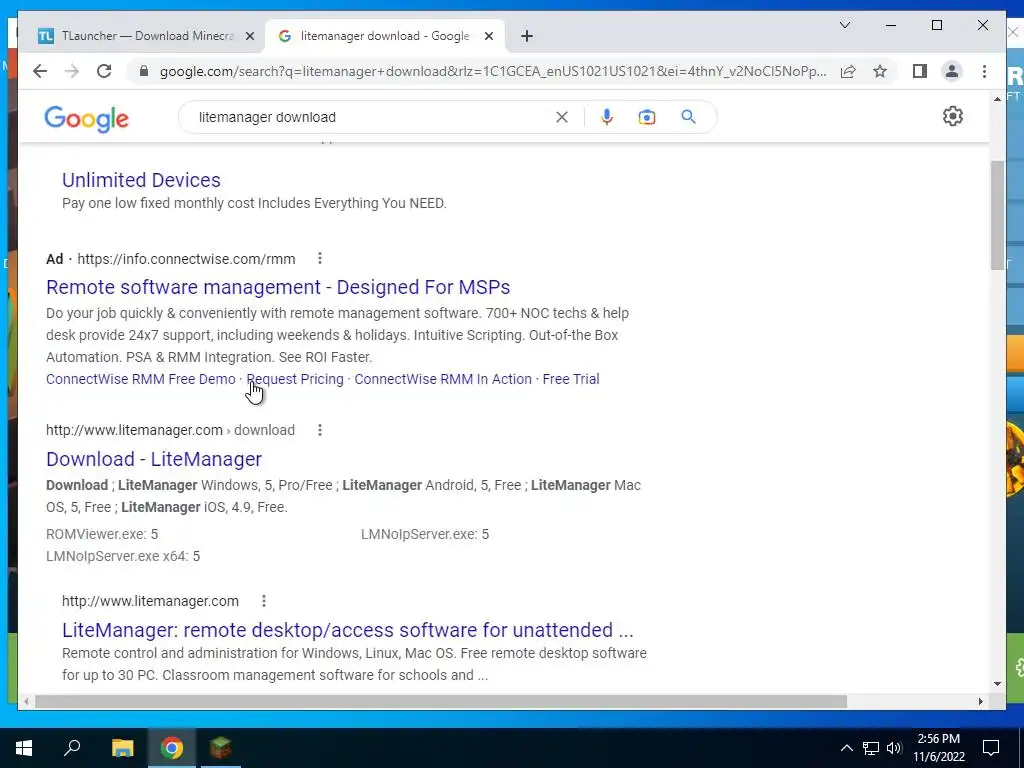Open the Unlimited Devices link
Image resolution: width=1024 pixels, height=768 pixels.
141,180
